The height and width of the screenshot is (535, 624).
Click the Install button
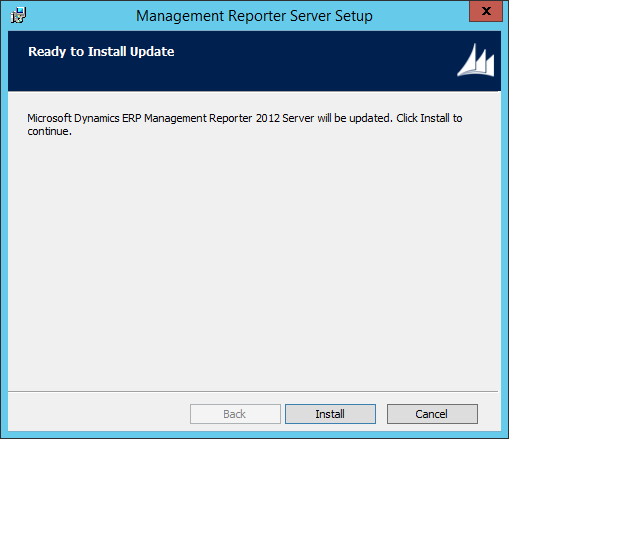point(330,414)
